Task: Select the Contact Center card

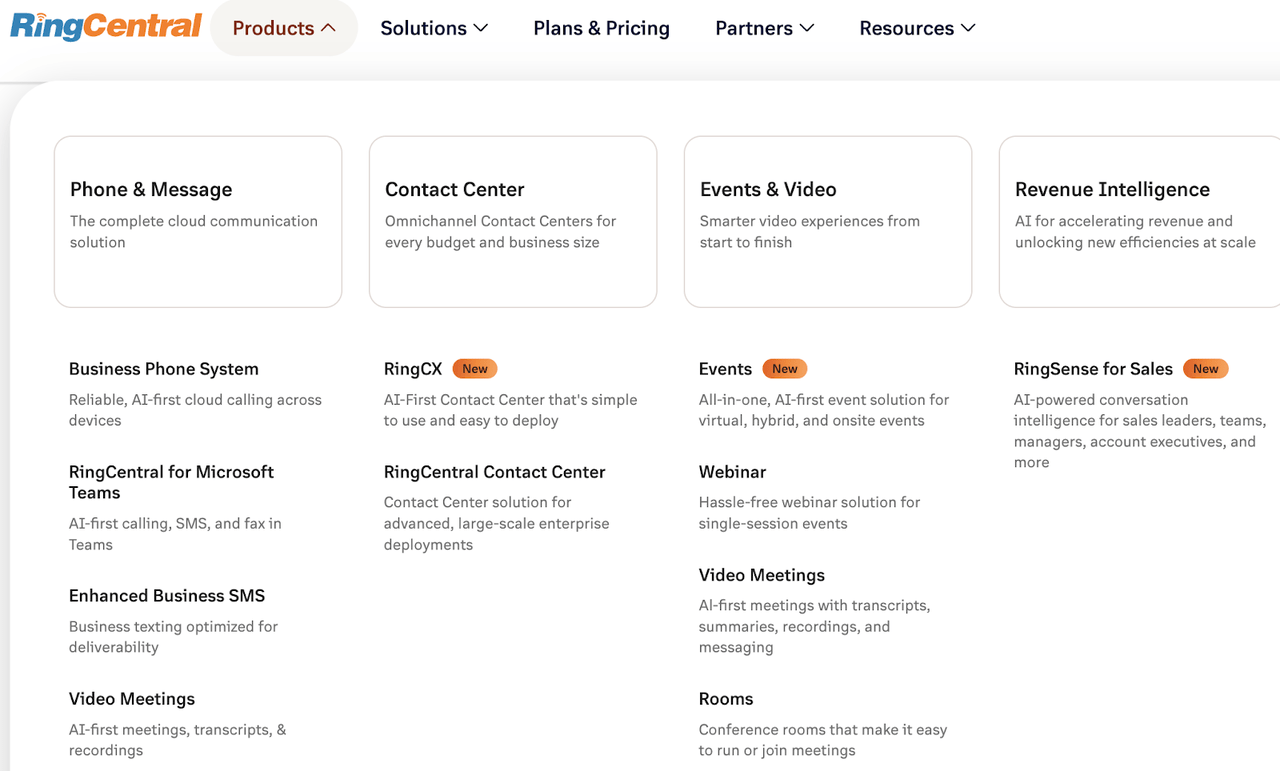Action: [x=512, y=221]
